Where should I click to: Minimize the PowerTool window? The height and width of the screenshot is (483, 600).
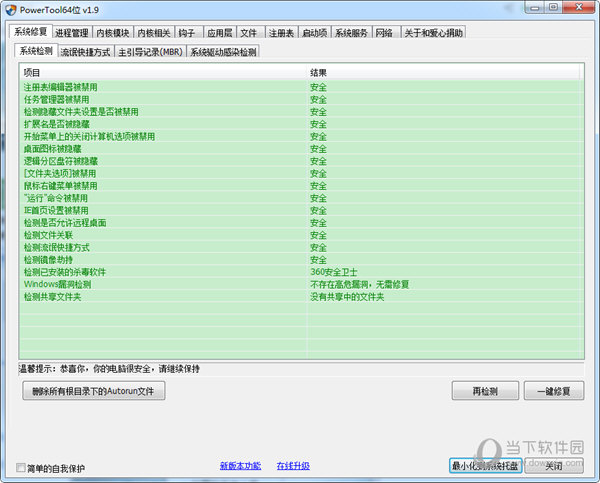534,8
